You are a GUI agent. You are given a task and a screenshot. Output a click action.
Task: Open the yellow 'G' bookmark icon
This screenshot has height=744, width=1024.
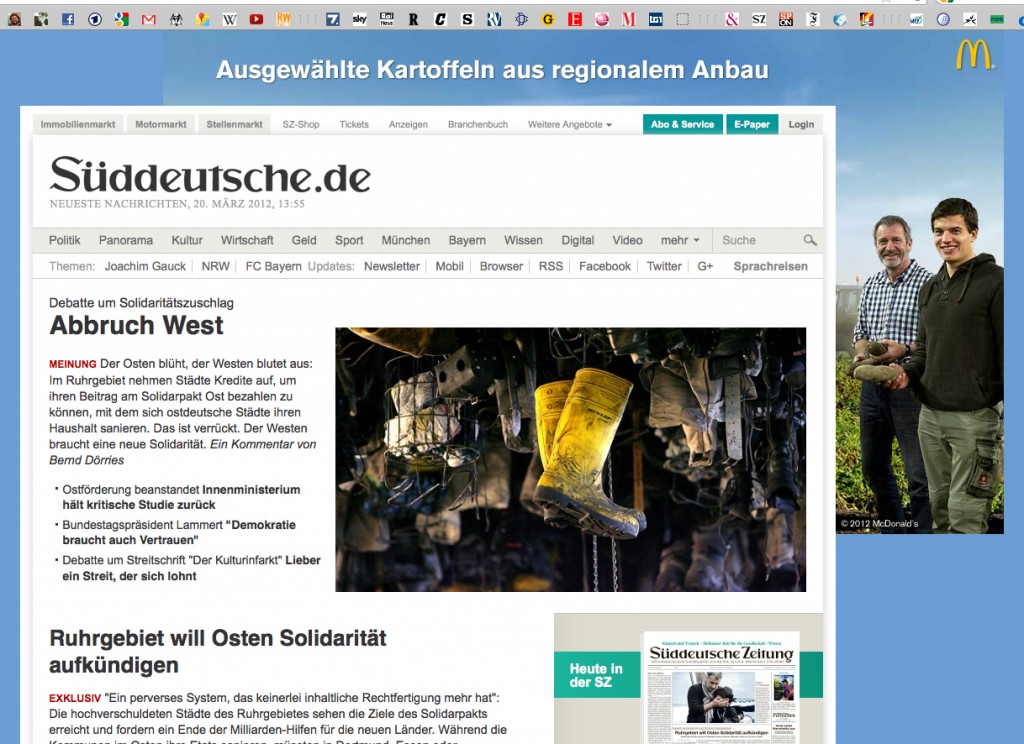coord(548,20)
